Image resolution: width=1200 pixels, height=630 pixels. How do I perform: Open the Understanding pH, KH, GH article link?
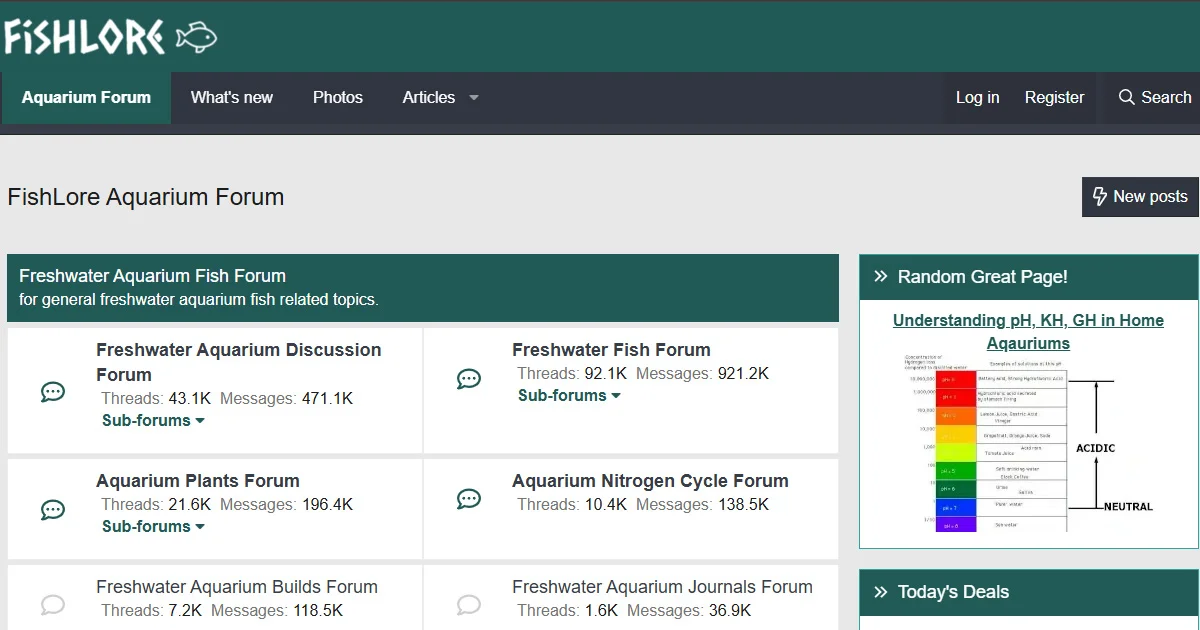[x=1028, y=332]
